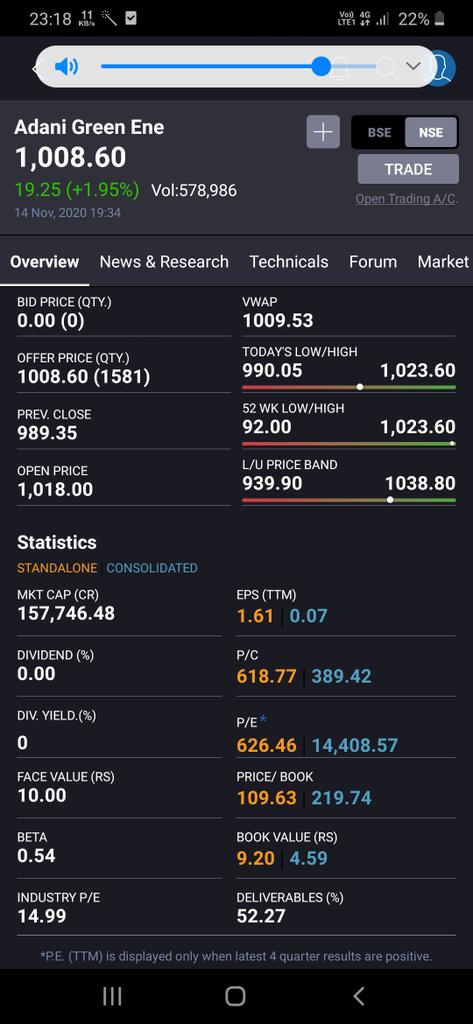Tap the Vol:578,986 text
The image size is (473, 1024).
tap(194, 191)
